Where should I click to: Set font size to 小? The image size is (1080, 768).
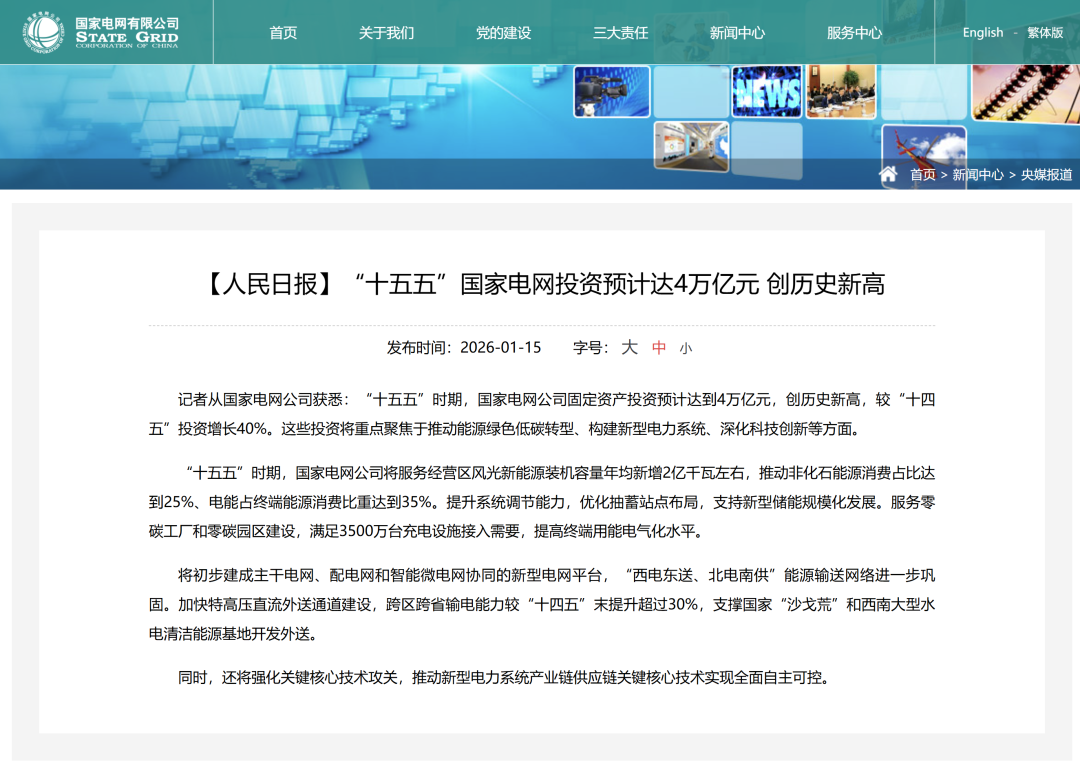pyautogui.click(x=685, y=349)
